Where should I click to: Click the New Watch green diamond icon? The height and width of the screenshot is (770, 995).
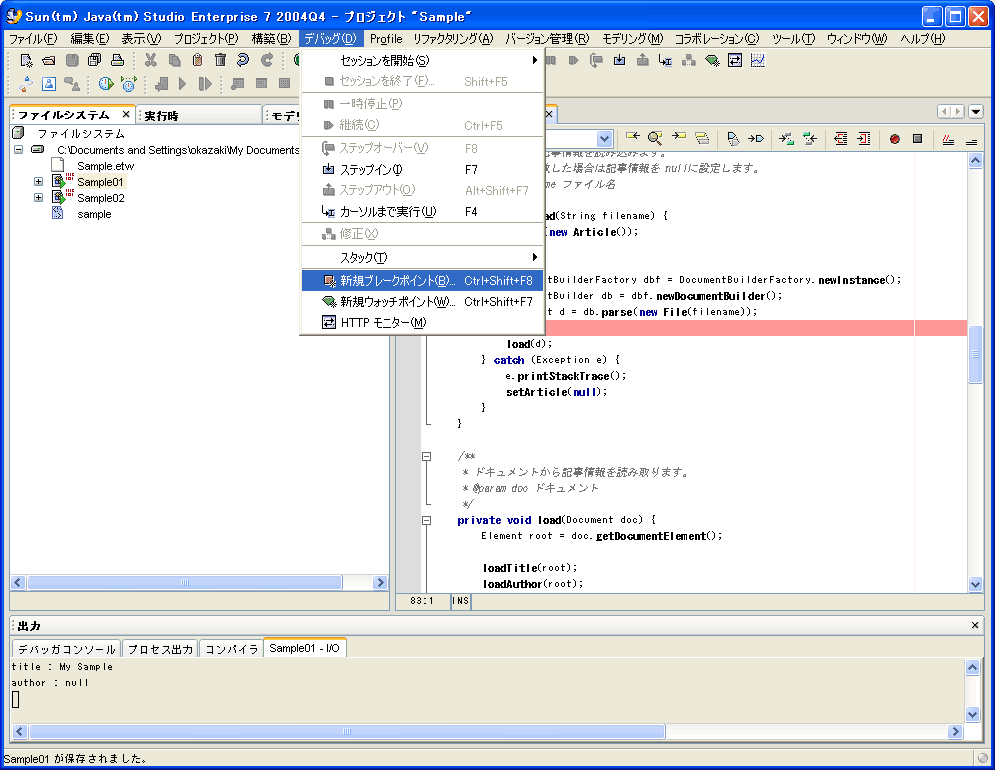click(x=712, y=60)
